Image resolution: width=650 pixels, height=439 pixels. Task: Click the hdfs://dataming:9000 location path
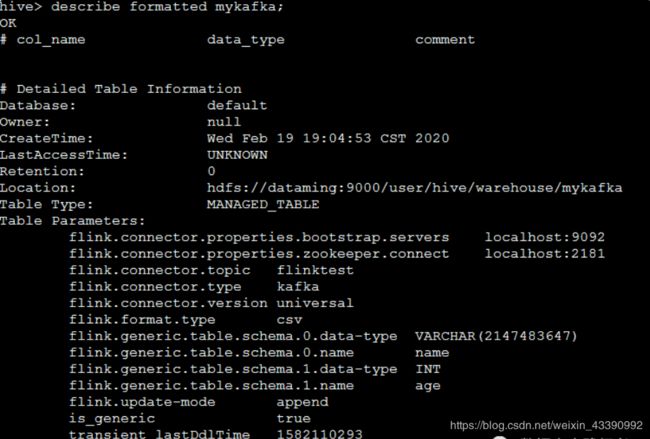tap(414, 187)
